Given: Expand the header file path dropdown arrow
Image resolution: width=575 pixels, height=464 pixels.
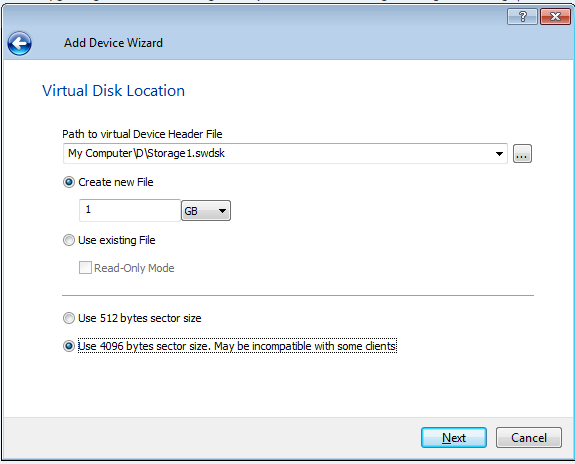Looking at the screenshot, I should point(499,154).
